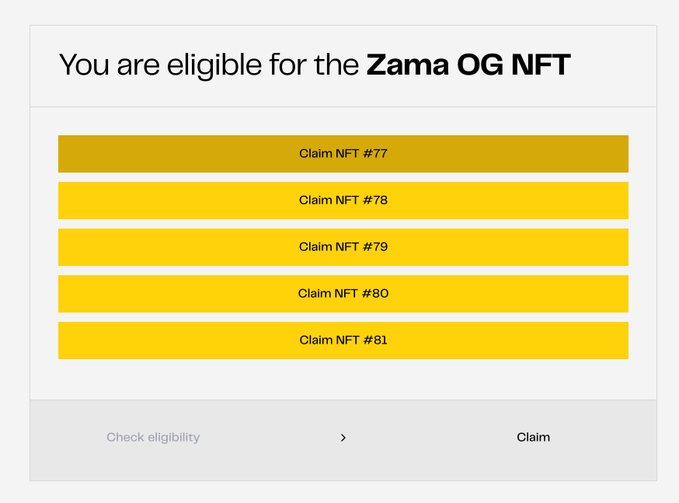Image resolution: width=679 pixels, height=503 pixels.
Task: Click the Claim NFT #77 button
Action: coord(343,154)
